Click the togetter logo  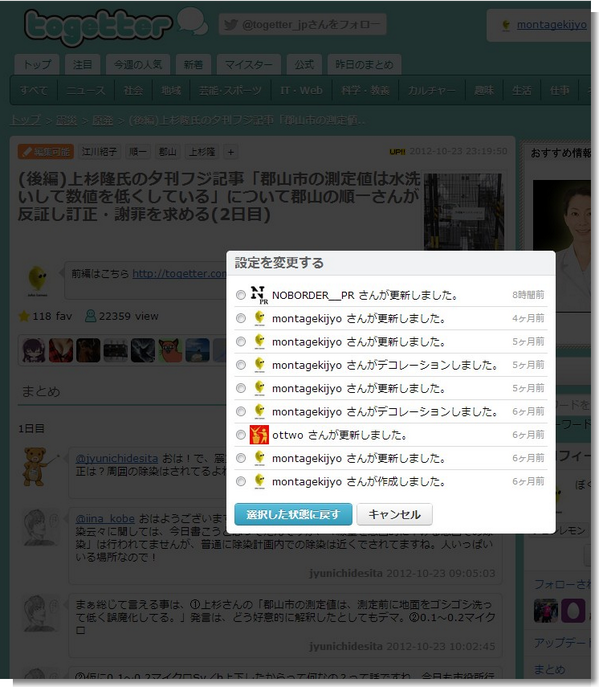point(98,27)
